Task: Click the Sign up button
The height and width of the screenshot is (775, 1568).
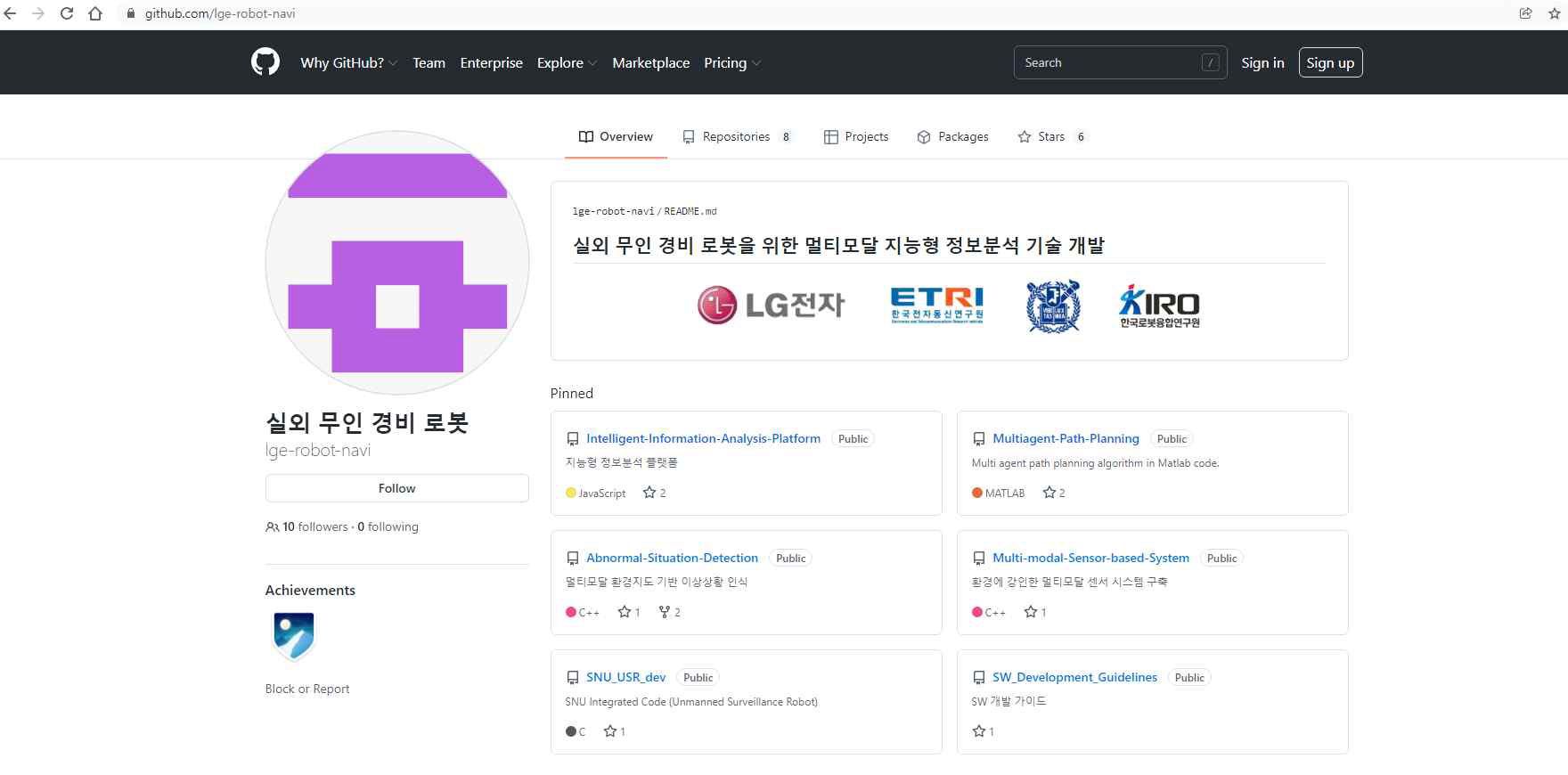Action: pyautogui.click(x=1330, y=62)
